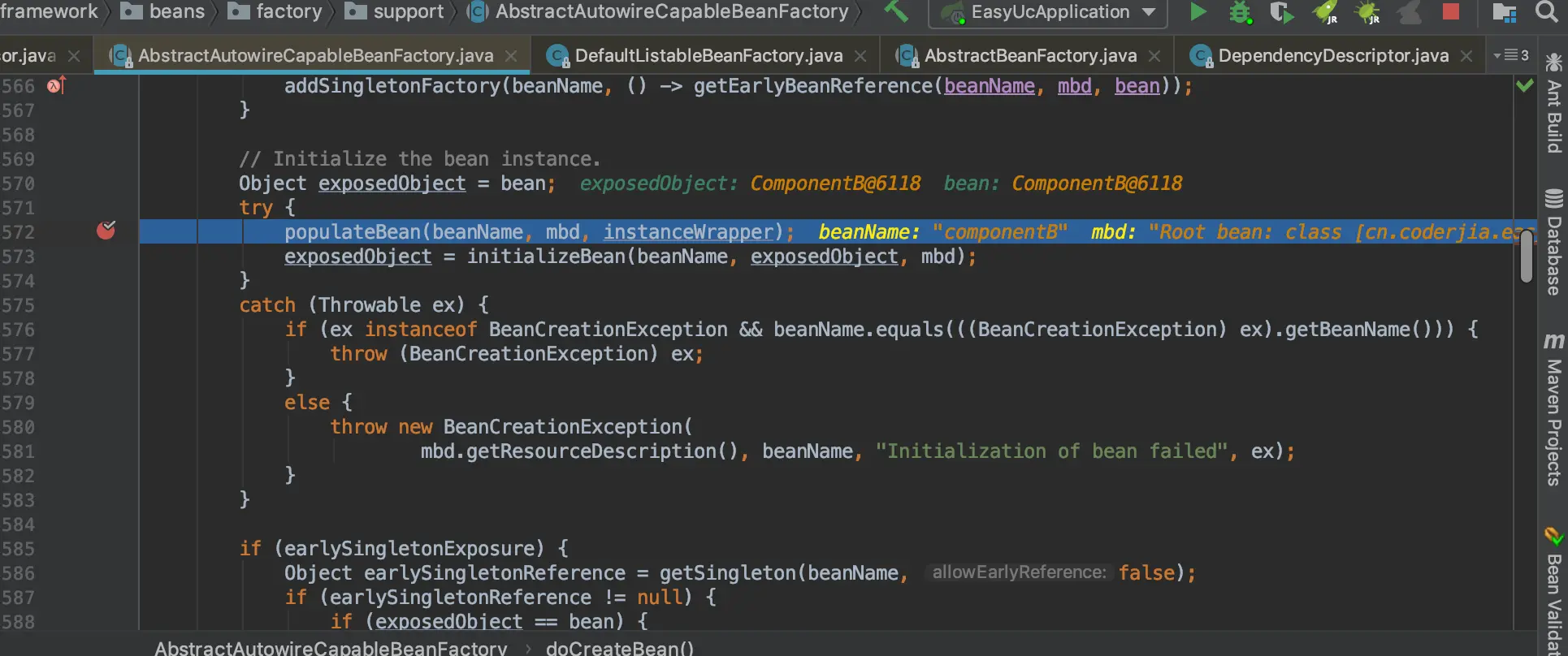
Task: Click the exposedObject declaration on line 570
Action: pos(392,183)
